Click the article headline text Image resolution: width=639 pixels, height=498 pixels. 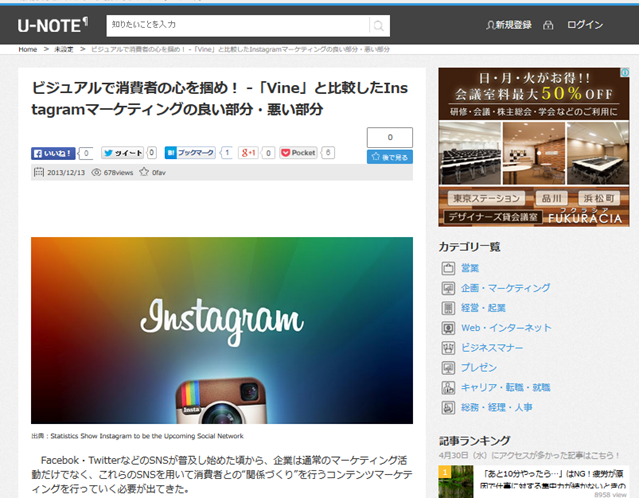coord(220,99)
